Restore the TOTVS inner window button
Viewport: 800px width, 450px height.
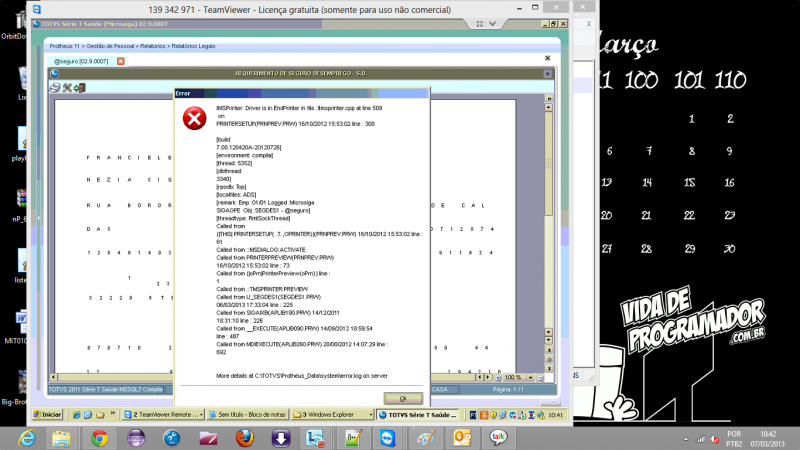[554, 24]
